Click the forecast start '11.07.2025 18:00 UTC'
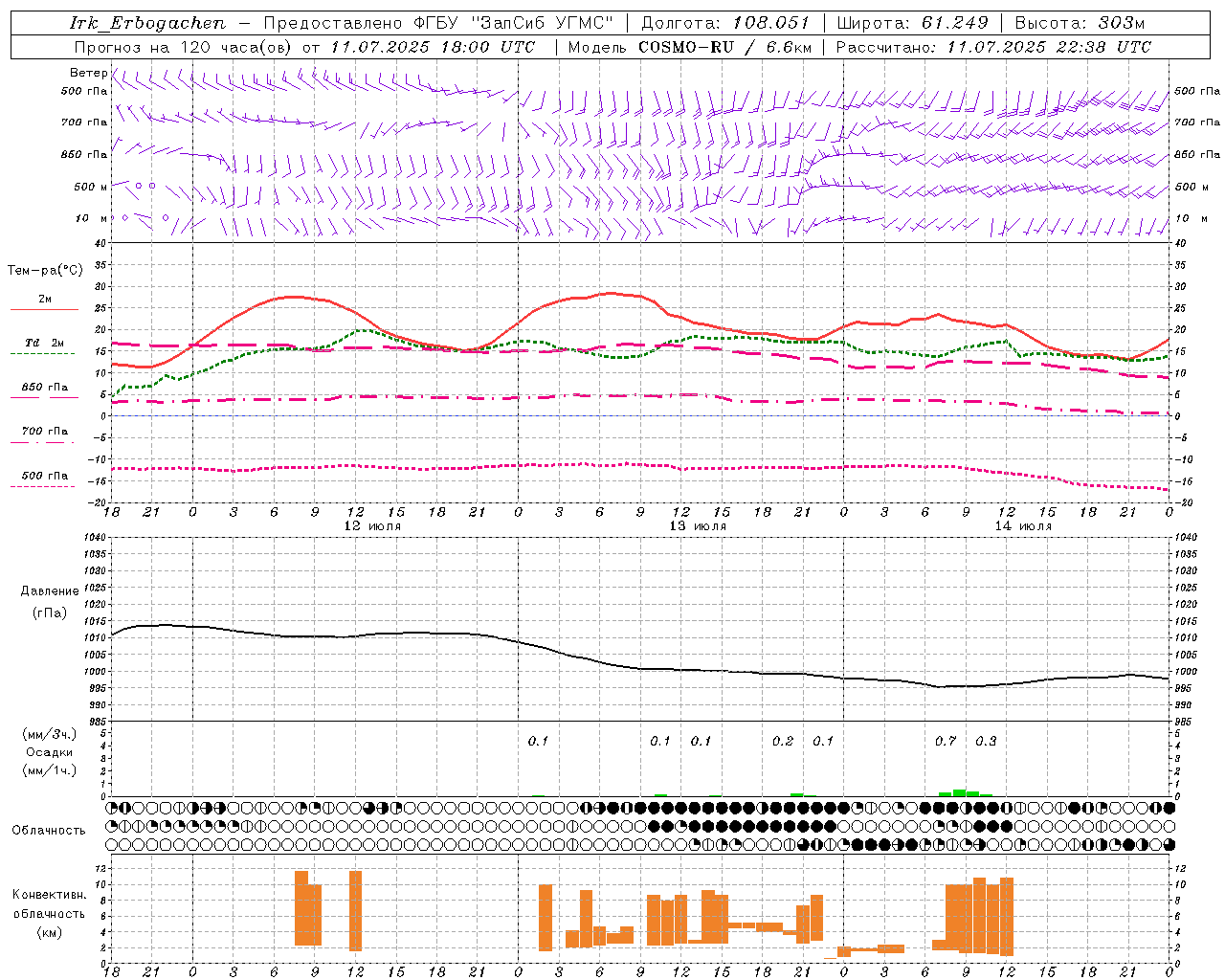This screenshot has width=1225, height=980. [433, 47]
